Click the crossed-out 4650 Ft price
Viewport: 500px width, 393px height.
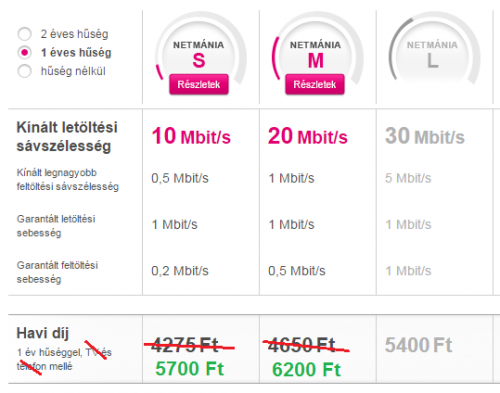tap(302, 345)
